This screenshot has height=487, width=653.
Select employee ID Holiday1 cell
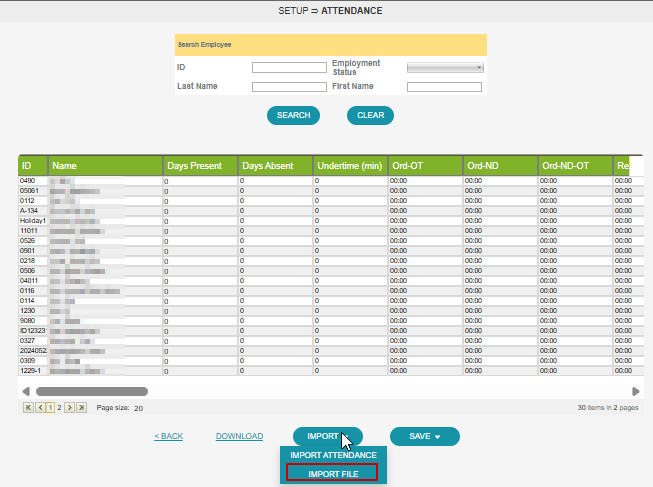coord(33,221)
